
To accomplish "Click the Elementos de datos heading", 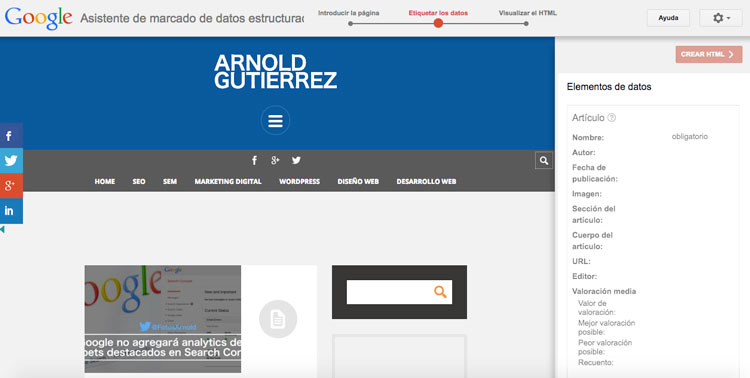I will tap(609, 87).
